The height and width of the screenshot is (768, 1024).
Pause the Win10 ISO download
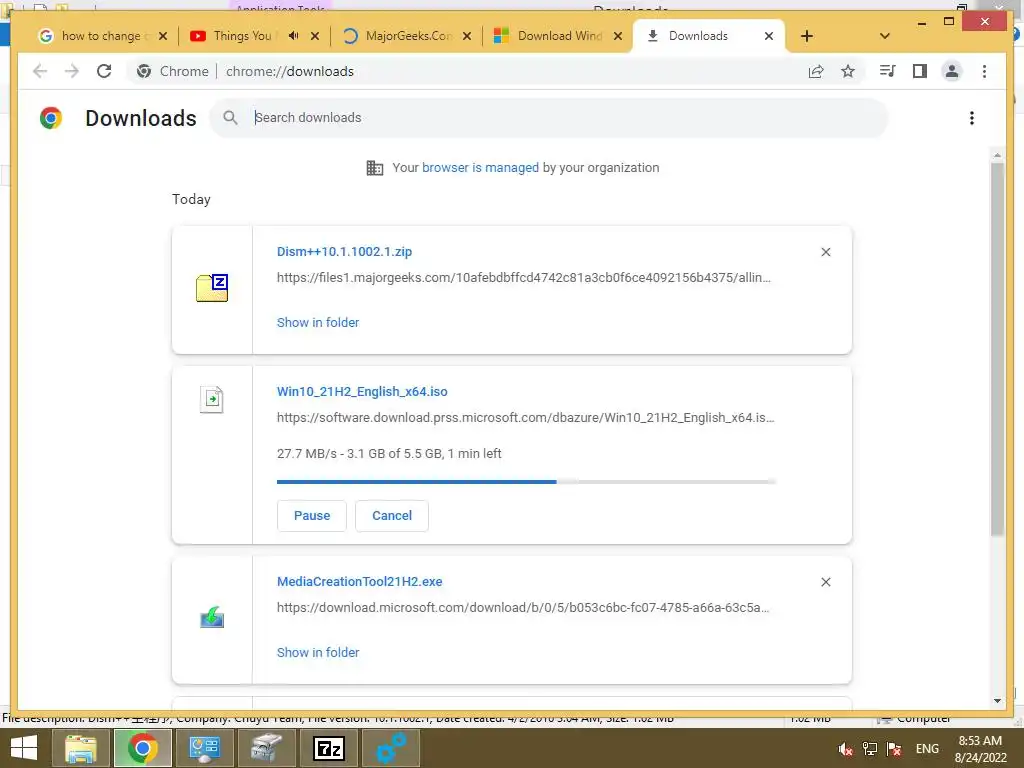312,516
